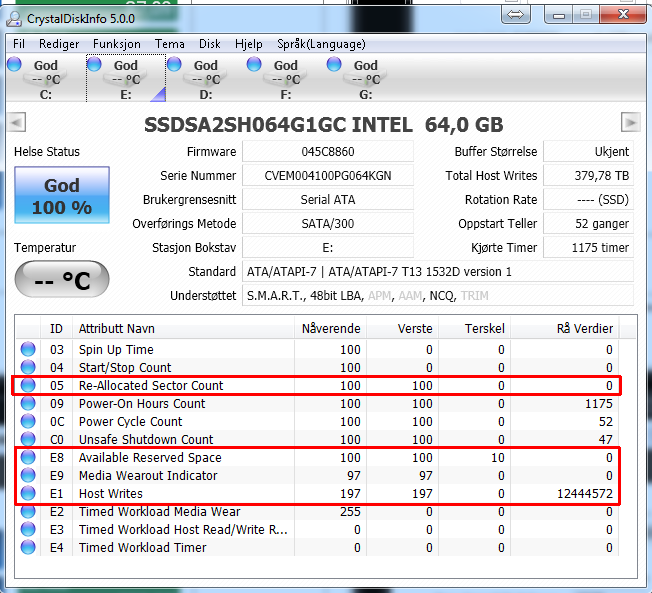Click the double-arrow resize button in title bar
652x593 pixels.
[516, 15]
